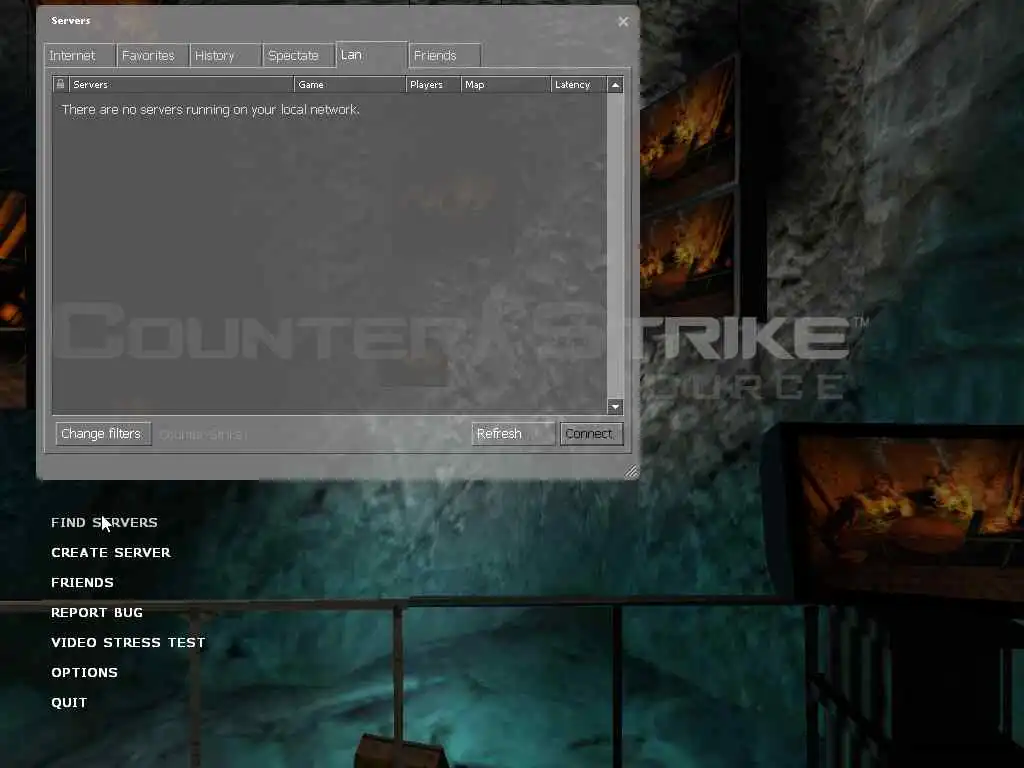Open Friends from the main menu
This screenshot has height=768, width=1024.
82,583
